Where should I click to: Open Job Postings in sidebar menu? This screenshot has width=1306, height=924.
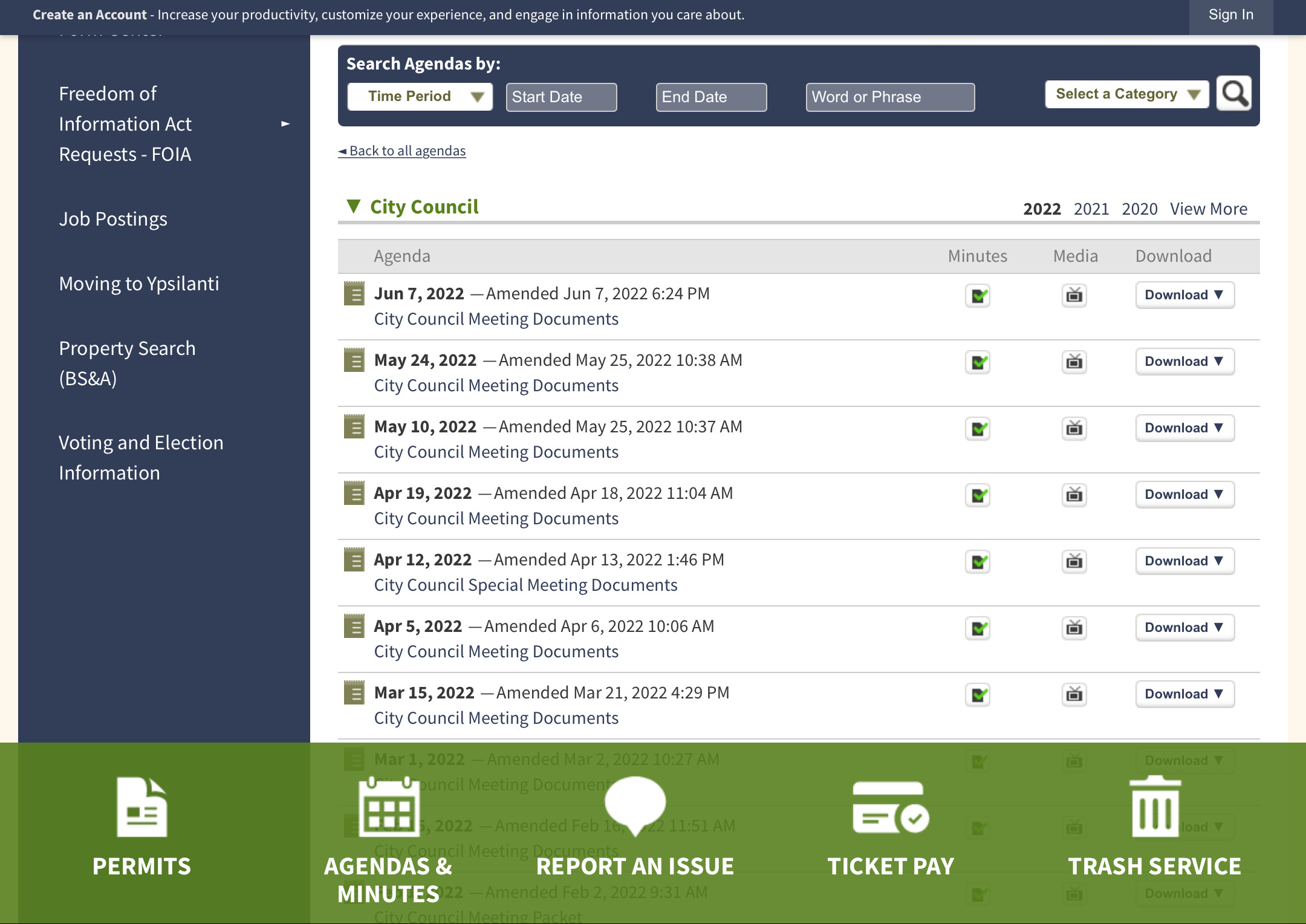click(x=113, y=219)
